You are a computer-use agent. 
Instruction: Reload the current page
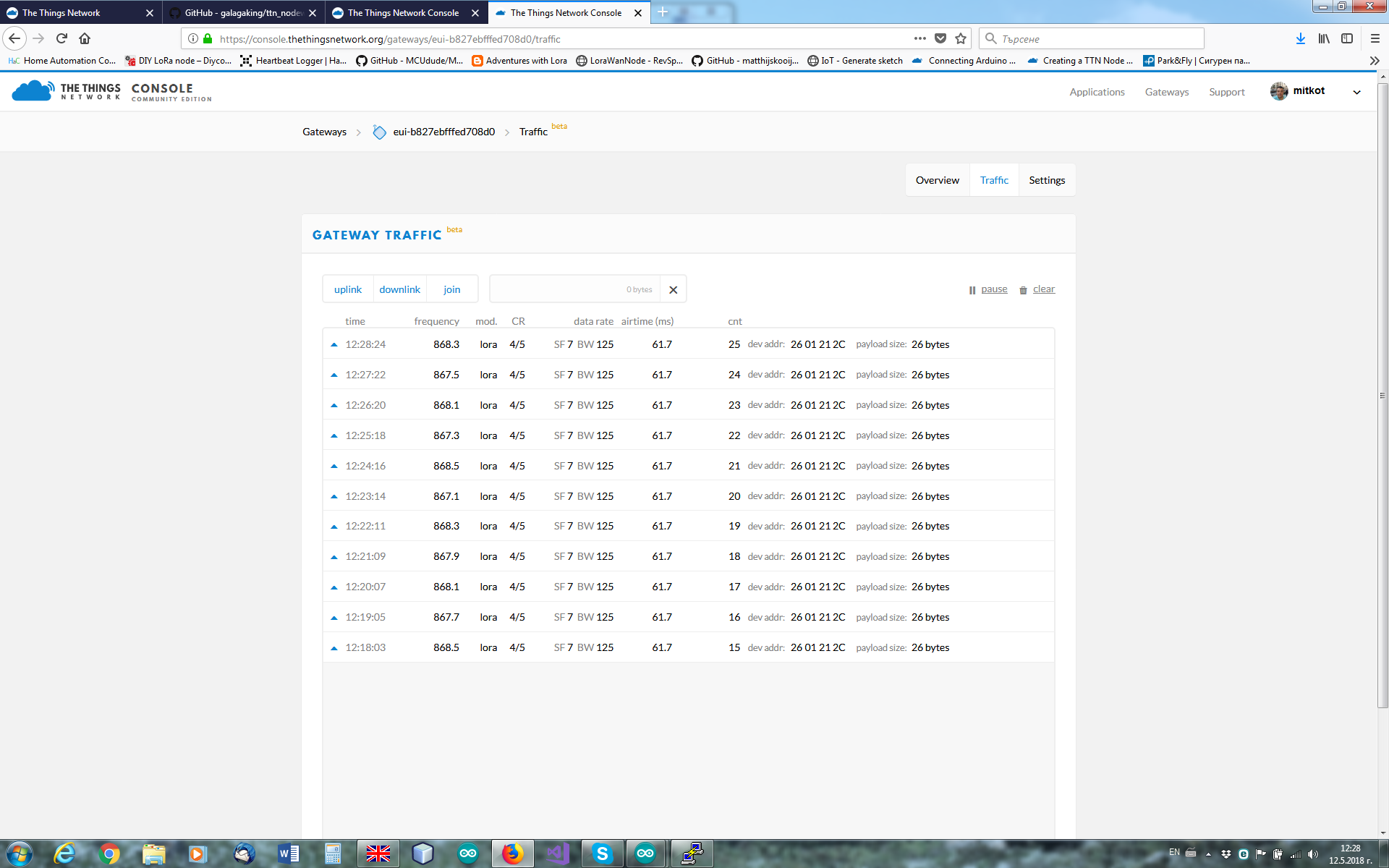point(61,38)
